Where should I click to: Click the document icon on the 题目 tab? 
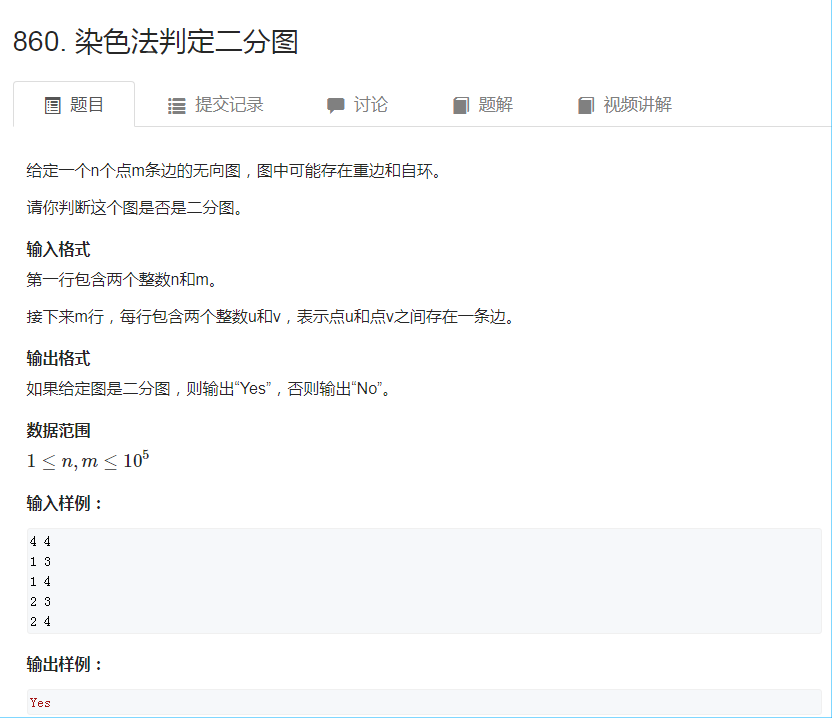(x=51, y=103)
